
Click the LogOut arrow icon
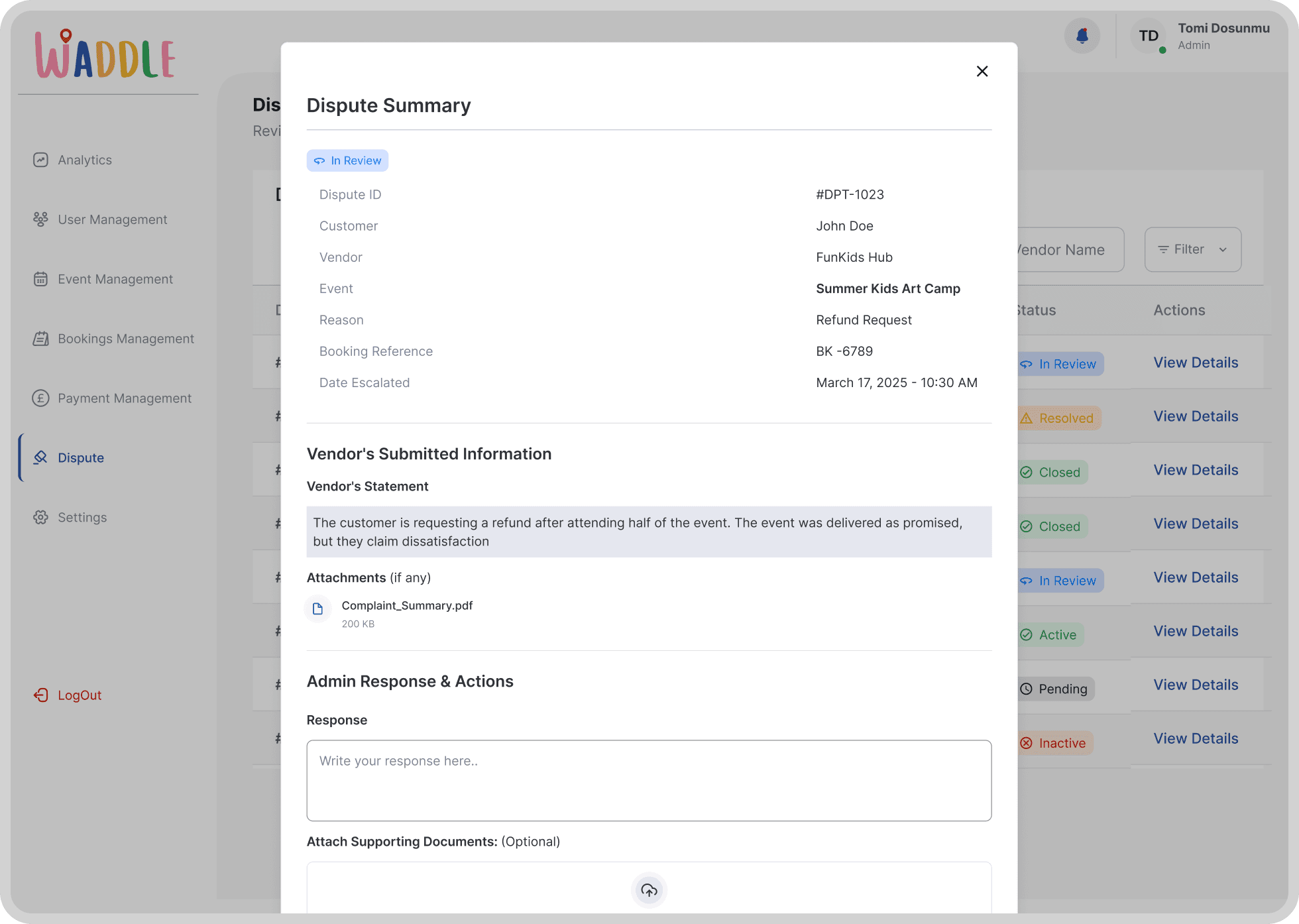pyautogui.click(x=40, y=695)
